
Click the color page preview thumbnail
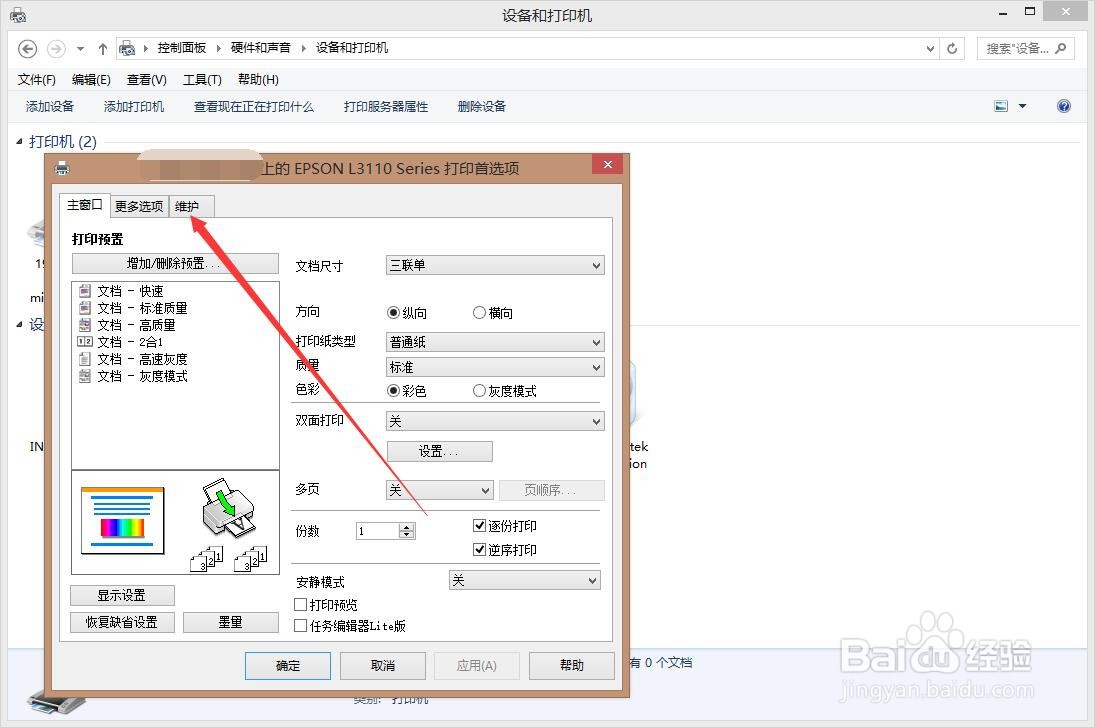pos(122,520)
